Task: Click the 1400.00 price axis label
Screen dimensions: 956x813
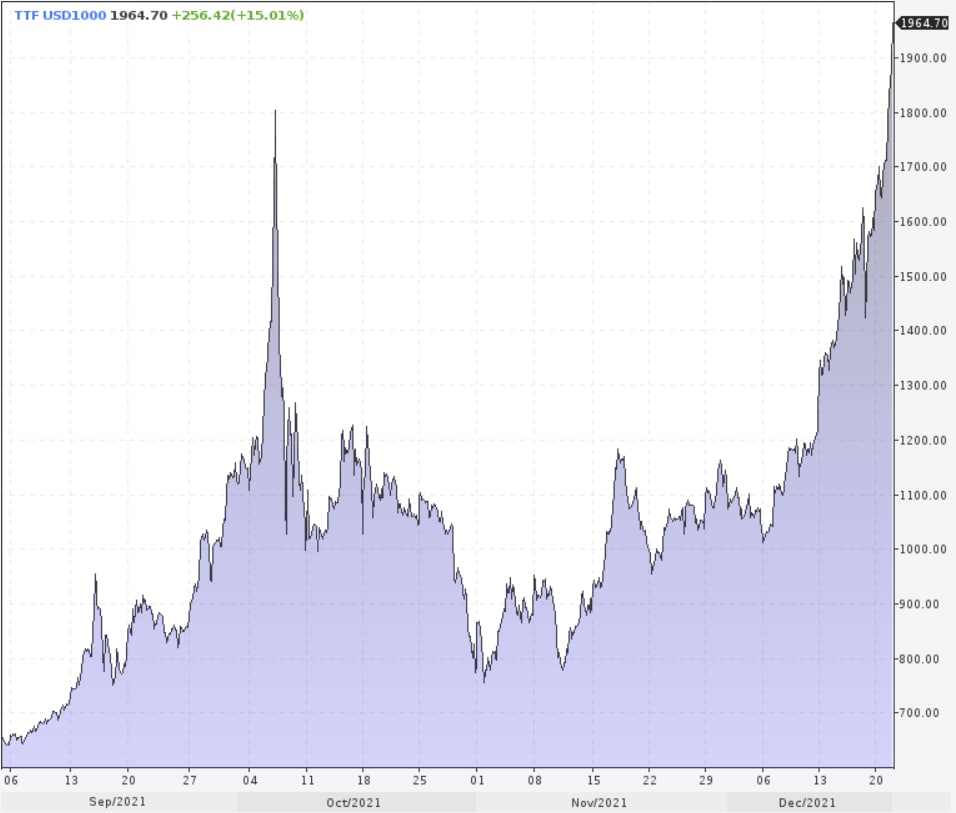Action: pos(924,330)
